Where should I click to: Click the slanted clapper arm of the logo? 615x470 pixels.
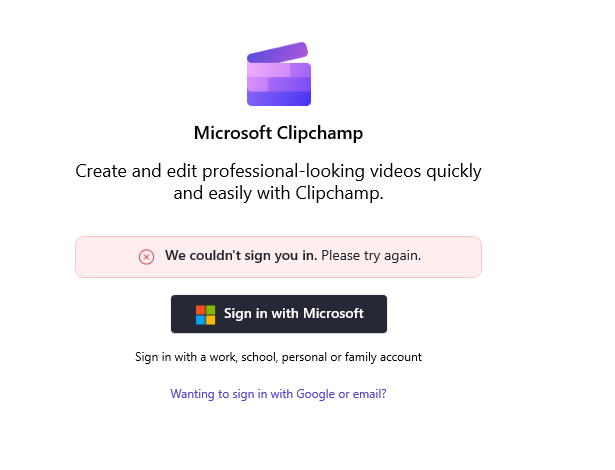pyautogui.click(x=277, y=52)
